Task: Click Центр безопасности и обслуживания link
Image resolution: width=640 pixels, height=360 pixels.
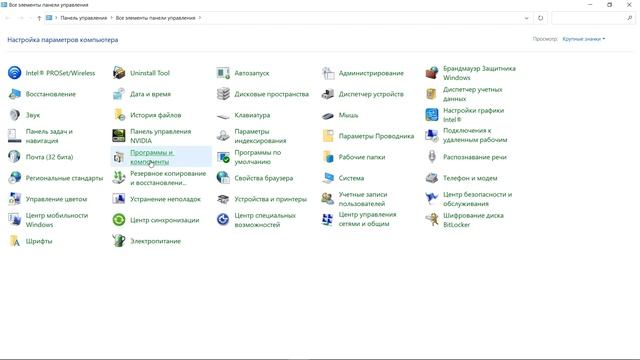Action: [478, 199]
